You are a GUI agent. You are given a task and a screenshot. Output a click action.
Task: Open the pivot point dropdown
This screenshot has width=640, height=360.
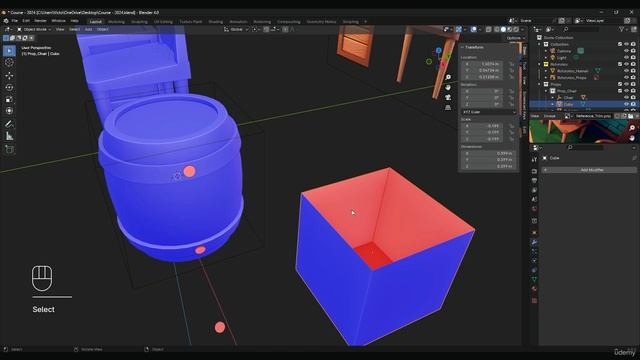[x=256, y=29]
